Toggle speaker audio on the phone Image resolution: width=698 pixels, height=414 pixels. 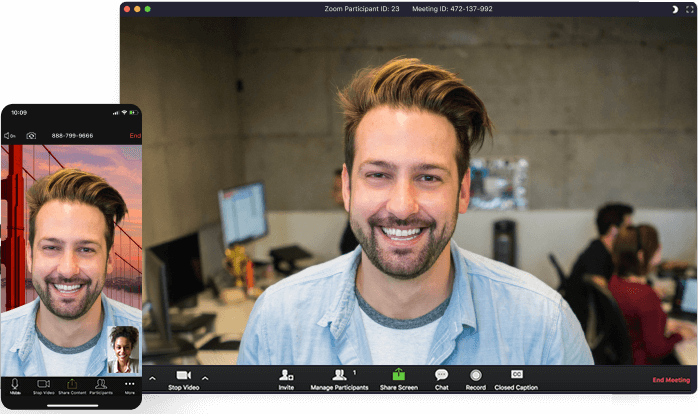pyautogui.click(x=10, y=135)
